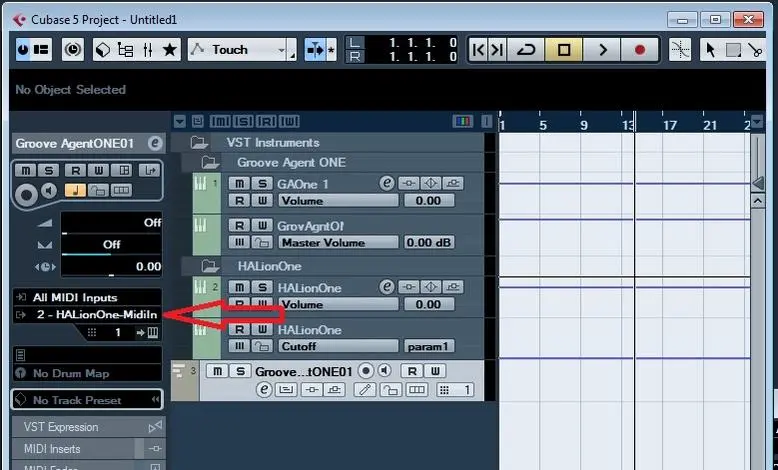Open the Cutoff automation parameter dropdown

click(338, 346)
